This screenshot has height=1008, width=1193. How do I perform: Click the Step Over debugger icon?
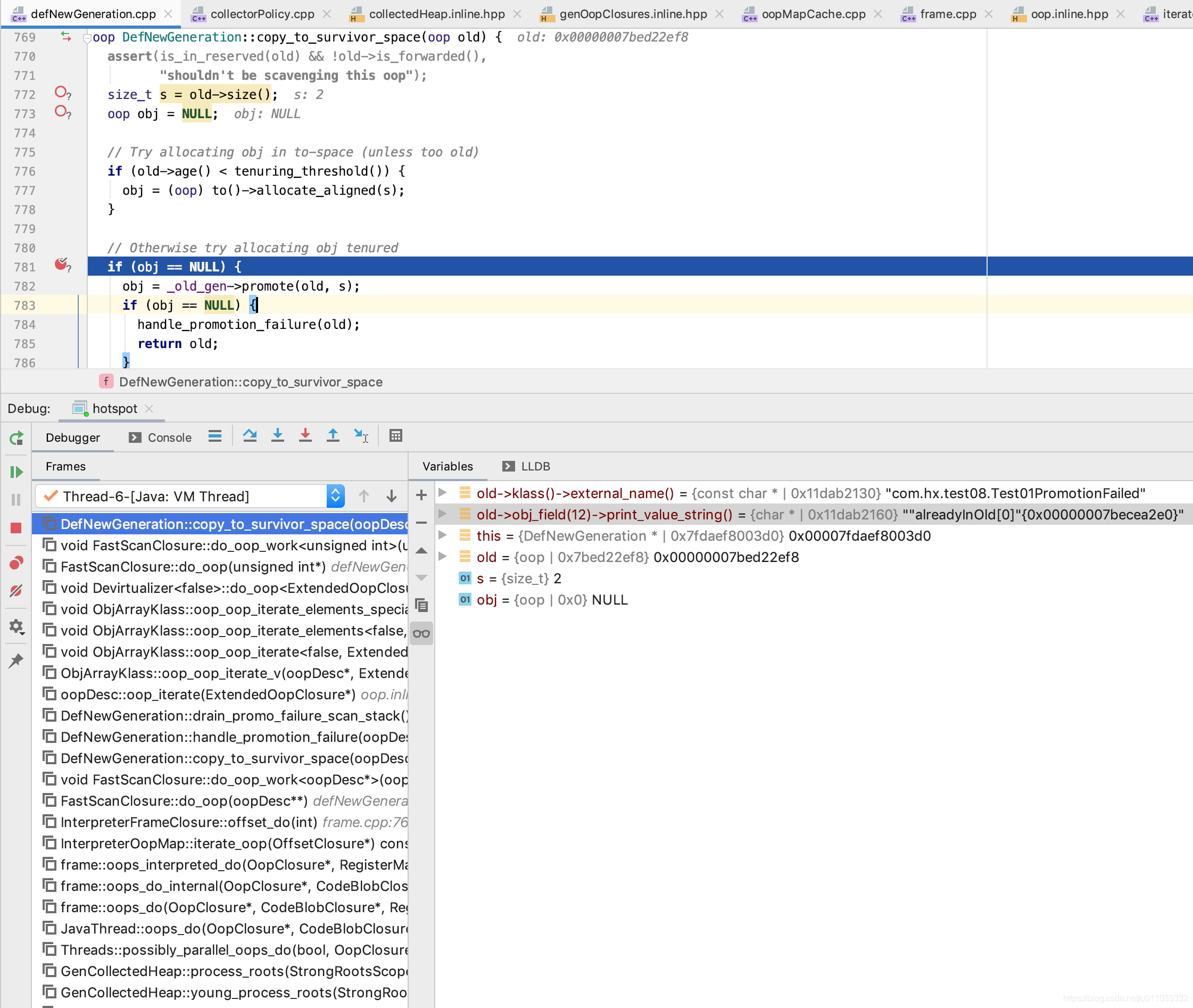[x=250, y=436]
